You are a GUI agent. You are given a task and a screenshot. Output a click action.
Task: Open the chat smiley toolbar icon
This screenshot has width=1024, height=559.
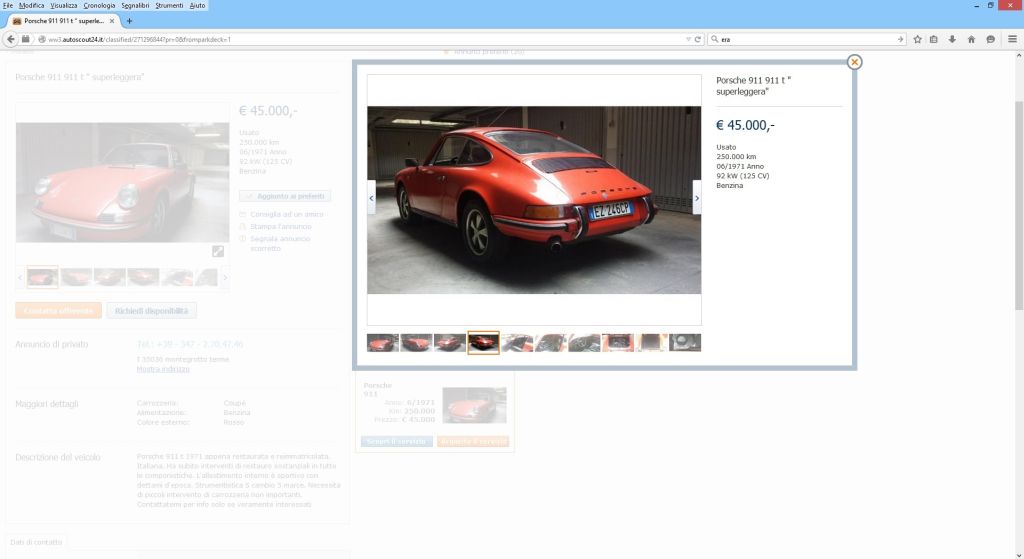(991, 39)
